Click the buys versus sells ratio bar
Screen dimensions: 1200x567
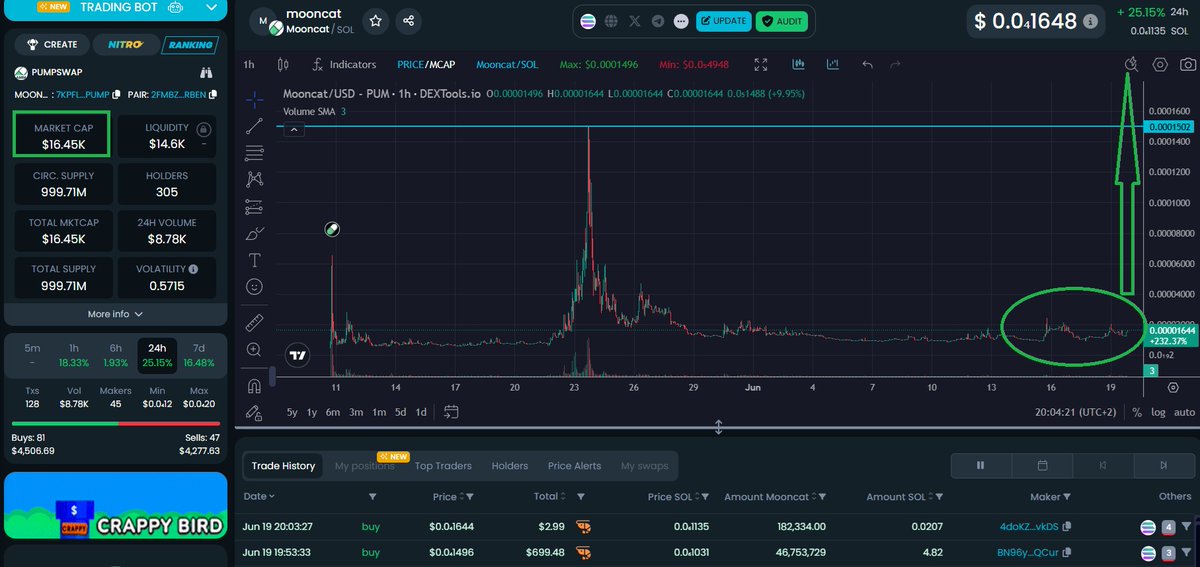113,423
